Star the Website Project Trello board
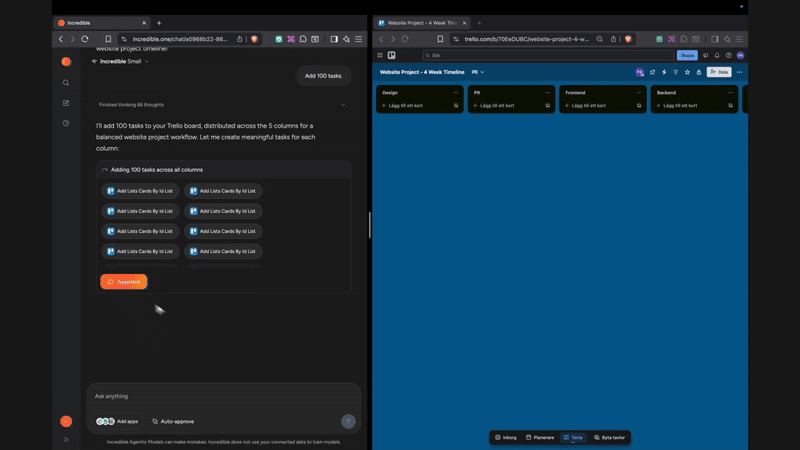Viewport: 800px width, 450px height. point(687,72)
